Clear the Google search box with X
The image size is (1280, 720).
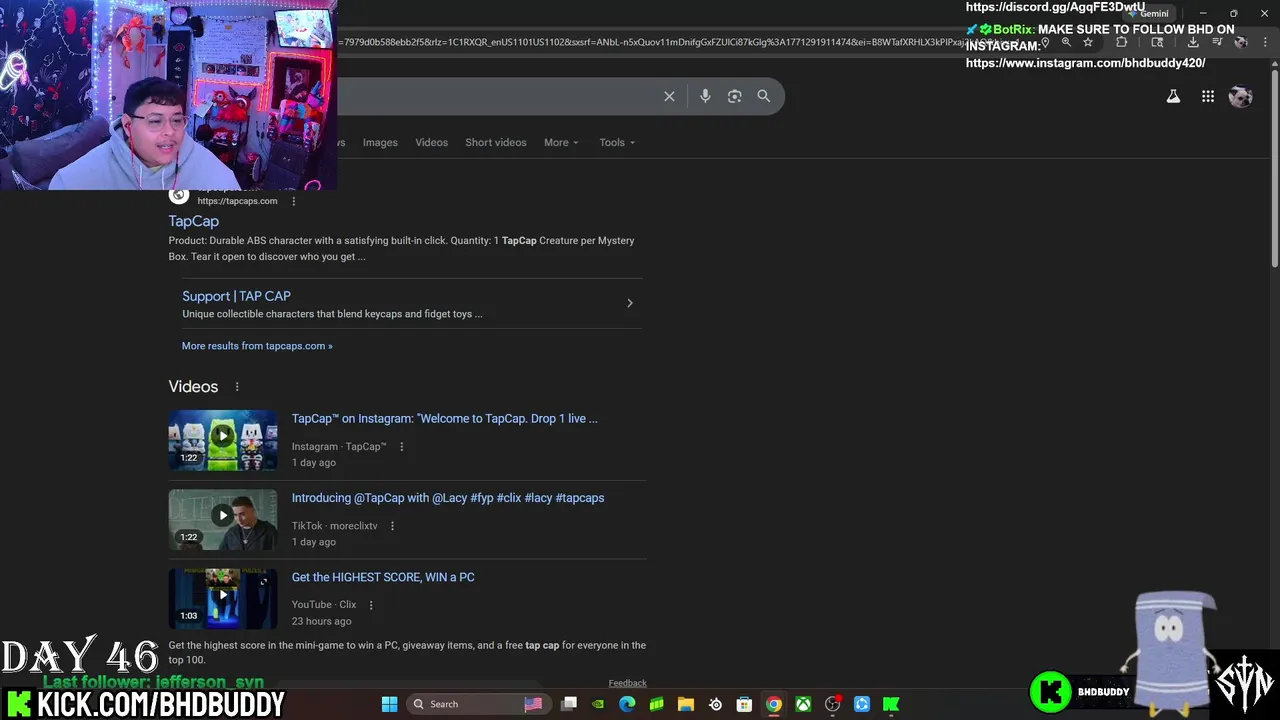tap(669, 96)
